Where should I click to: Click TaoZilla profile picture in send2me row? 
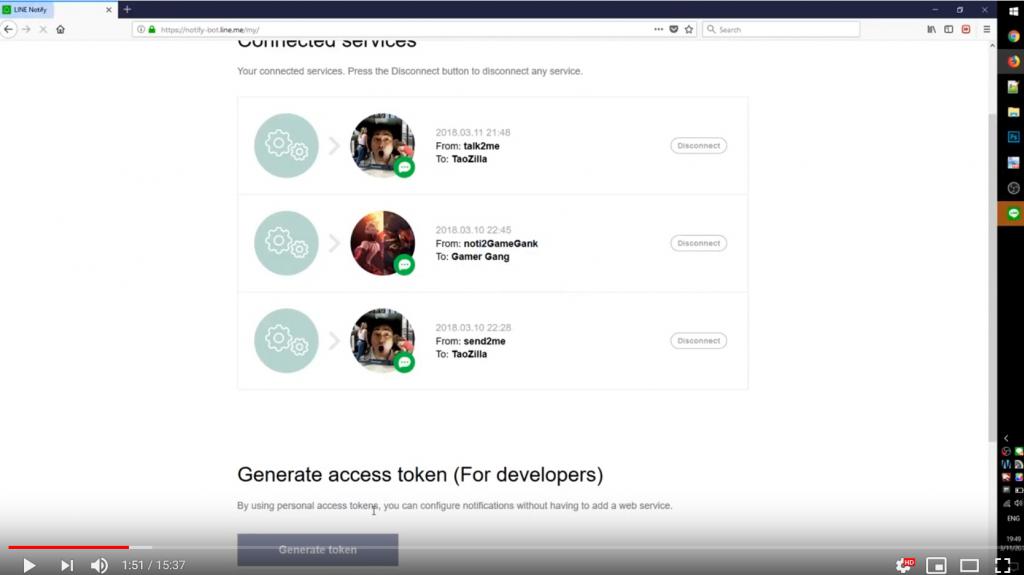point(383,340)
